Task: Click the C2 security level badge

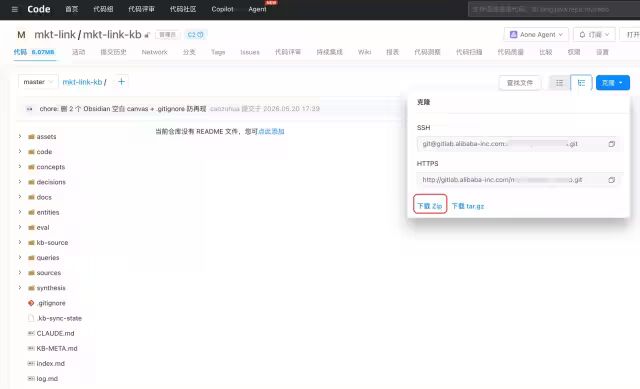Action: click(196, 35)
